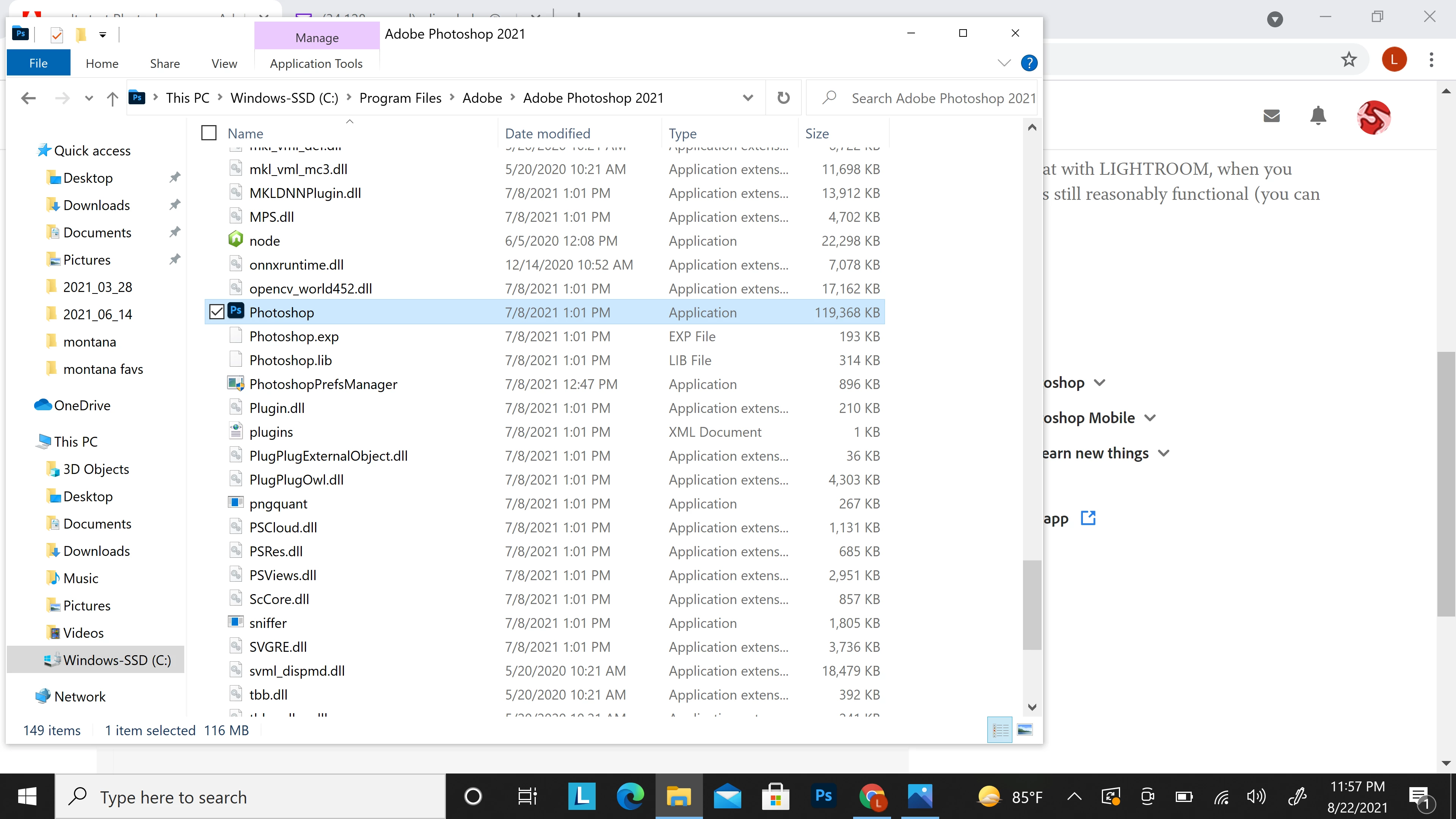Click the Refresh button in address bar
Image resolution: width=1456 pixels, height=819 pixels.
[783, 98]
